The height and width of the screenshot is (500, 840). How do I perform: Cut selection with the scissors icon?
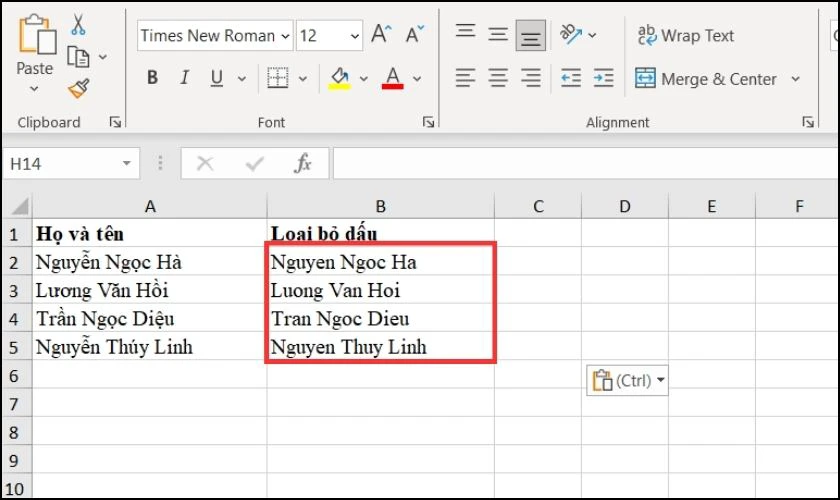(x=78, y=25)
